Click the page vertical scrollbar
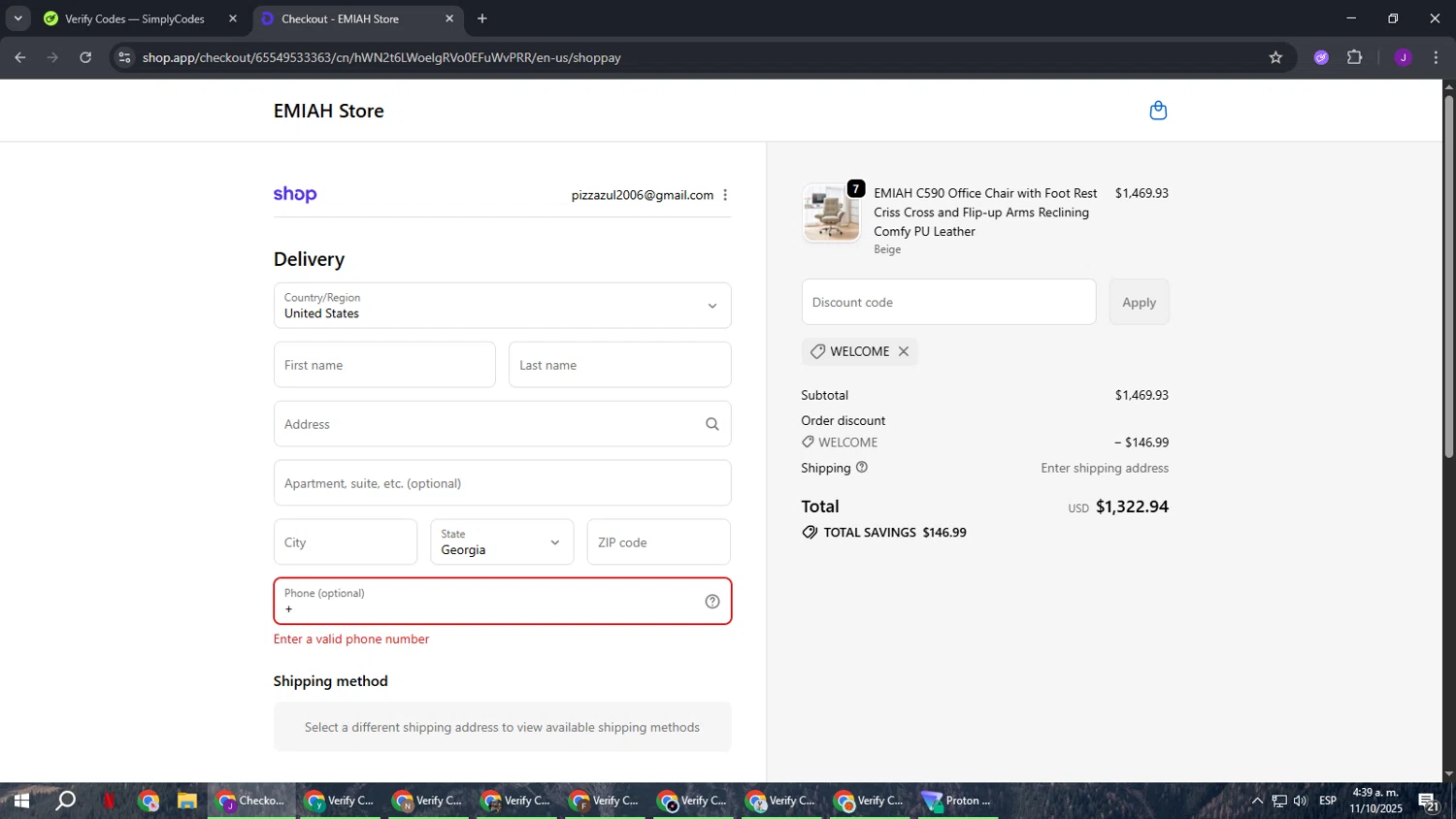Viewport: 1456px width, 819px height. point(1448,277)
